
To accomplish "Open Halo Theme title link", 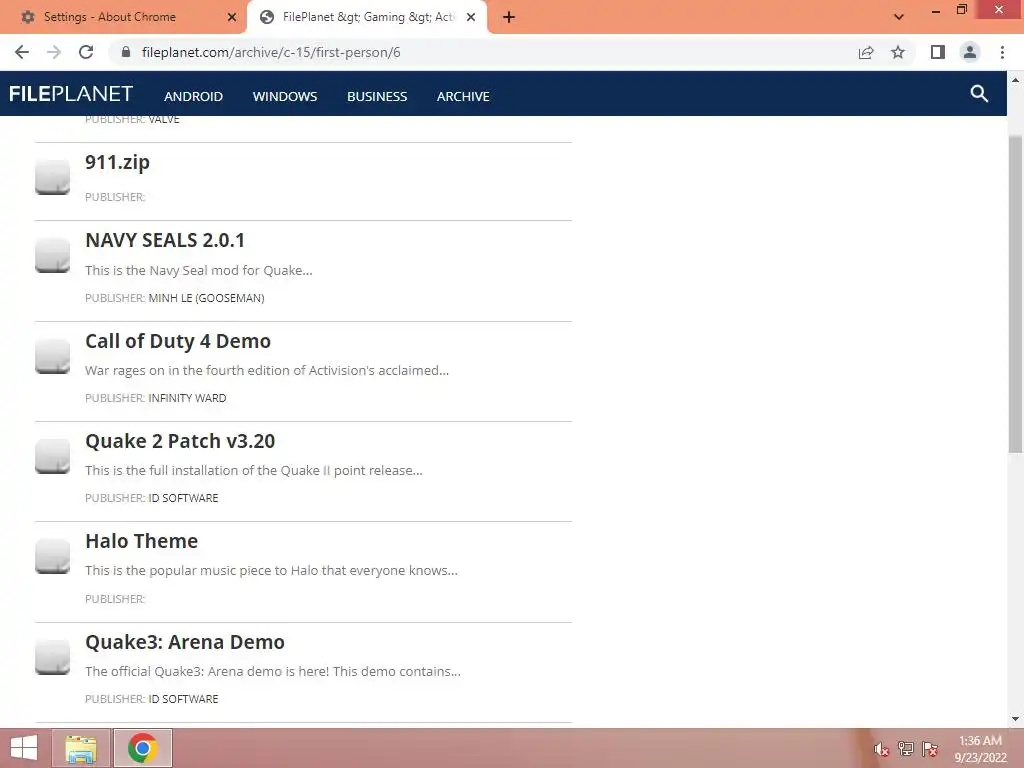I will [x=141, y=541].
